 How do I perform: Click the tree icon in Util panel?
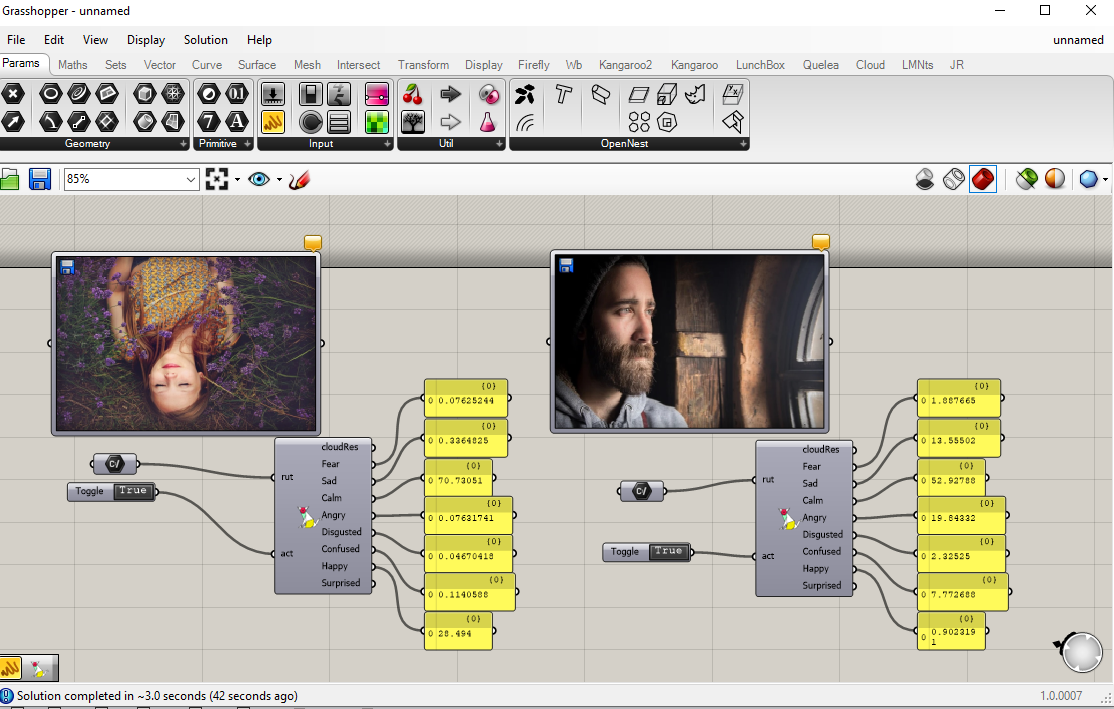coord(413,122)
